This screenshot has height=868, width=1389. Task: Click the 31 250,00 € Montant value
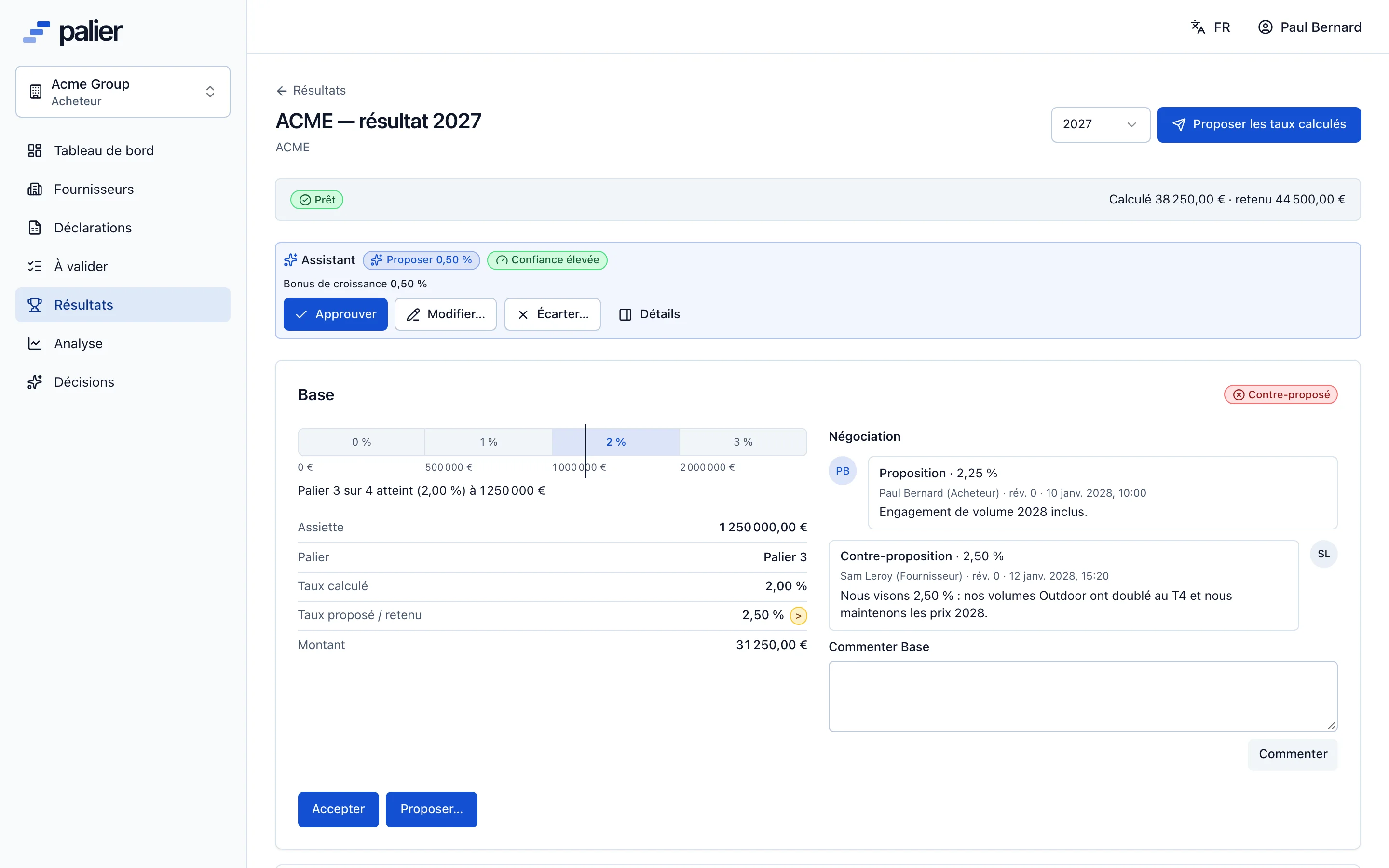click(x=771, y=645)
